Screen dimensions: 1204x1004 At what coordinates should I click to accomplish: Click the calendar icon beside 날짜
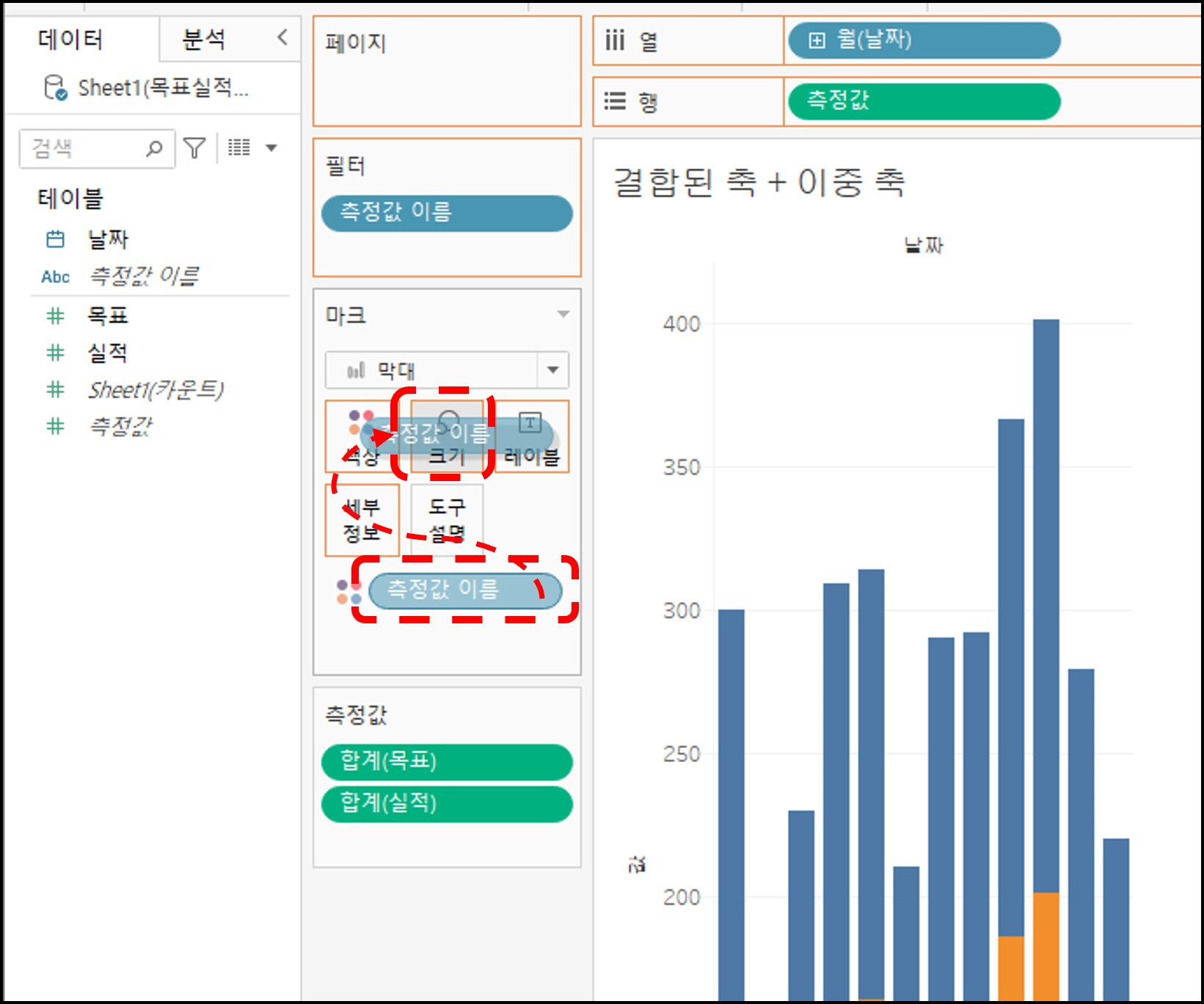point(55,239)
